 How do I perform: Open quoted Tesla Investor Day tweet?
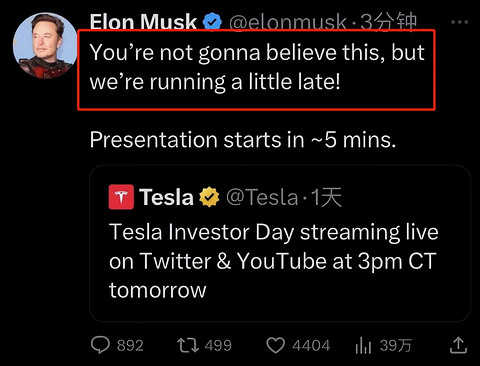coord(280,243)
